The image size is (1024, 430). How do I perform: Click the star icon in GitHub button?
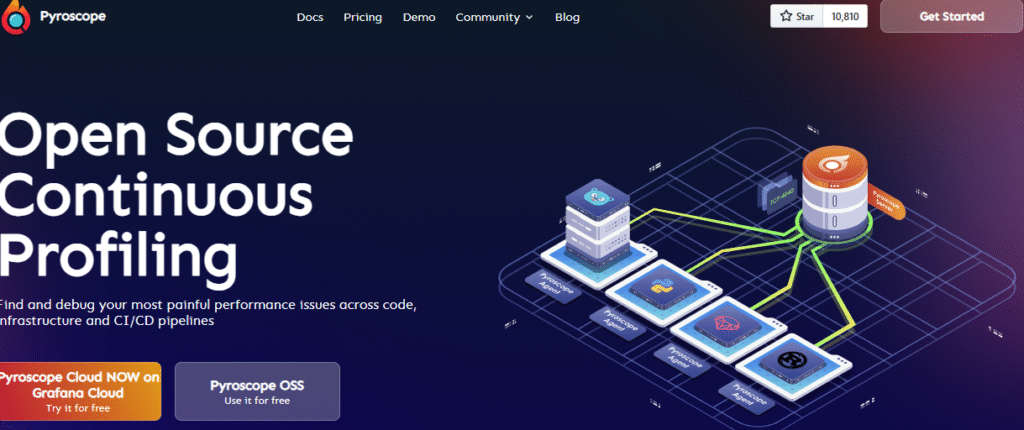786,17
